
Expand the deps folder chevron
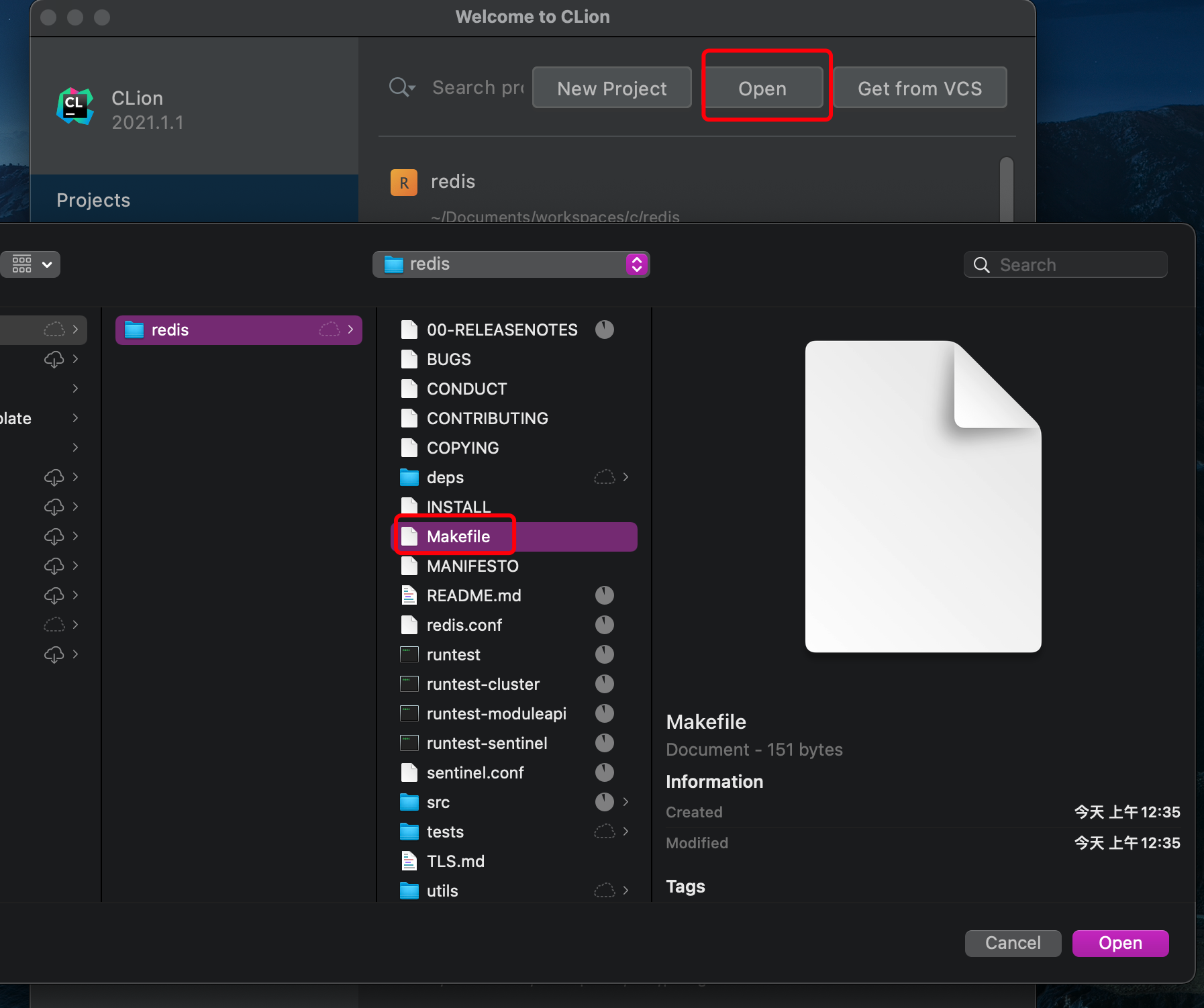coord(625,477)
